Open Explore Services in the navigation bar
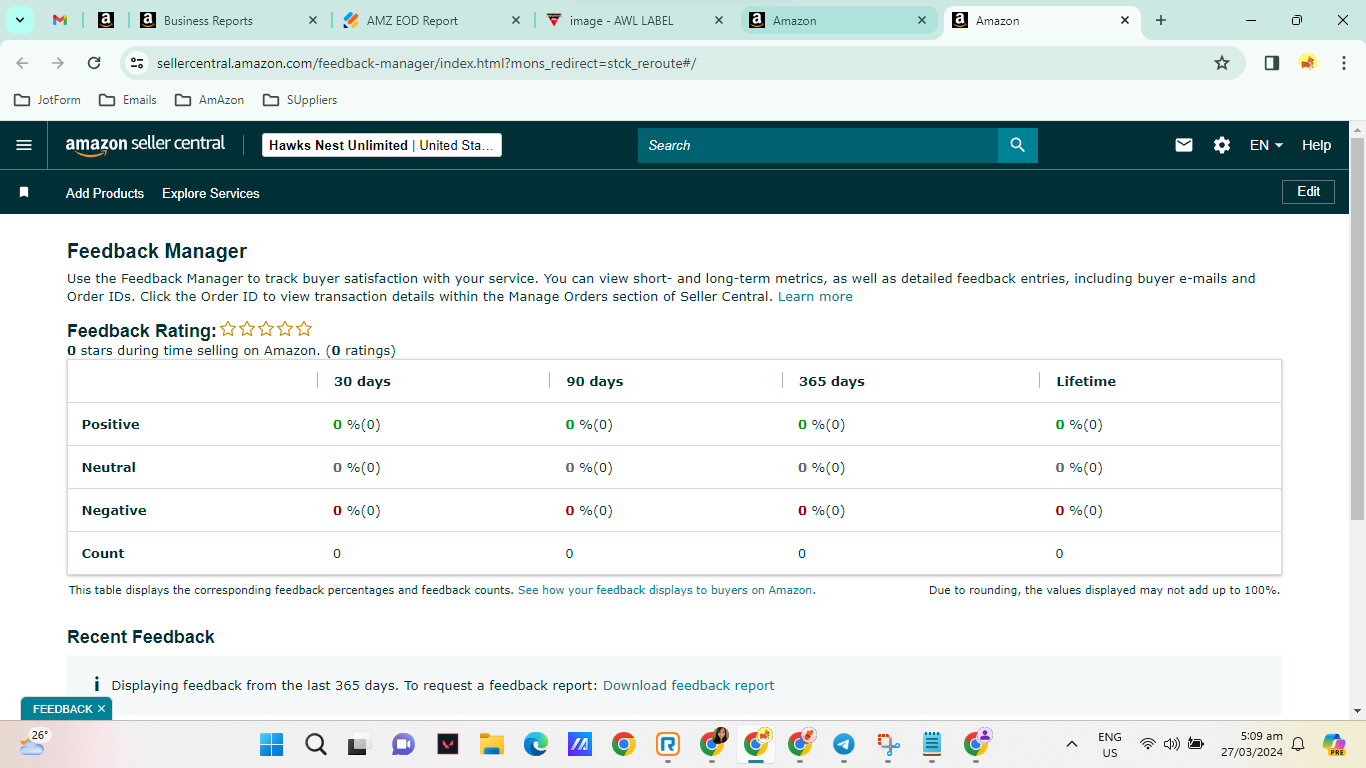This screenshot has width=1366, height=768. coord(211,193)
